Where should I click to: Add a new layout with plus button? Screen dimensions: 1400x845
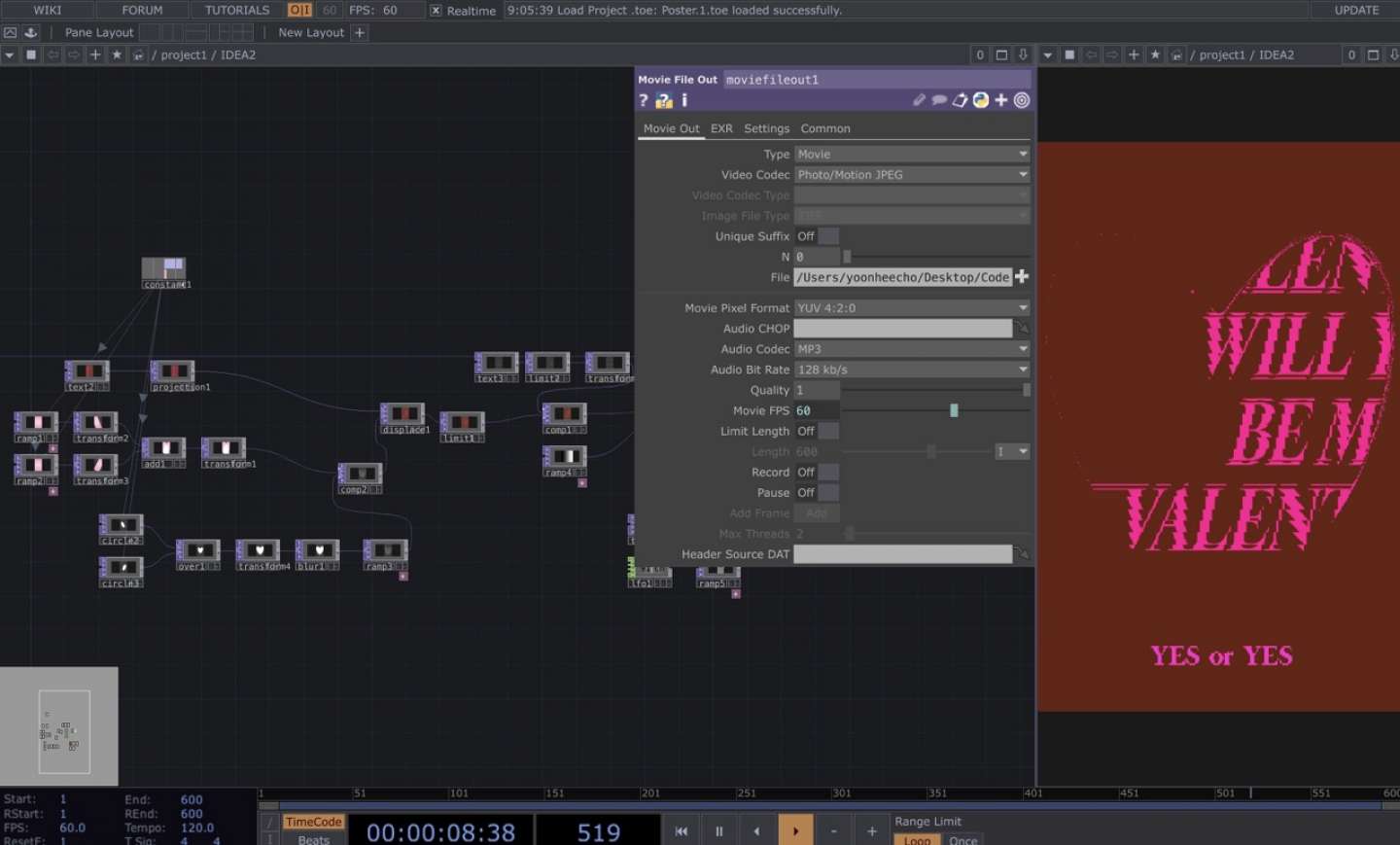[360, 32]
